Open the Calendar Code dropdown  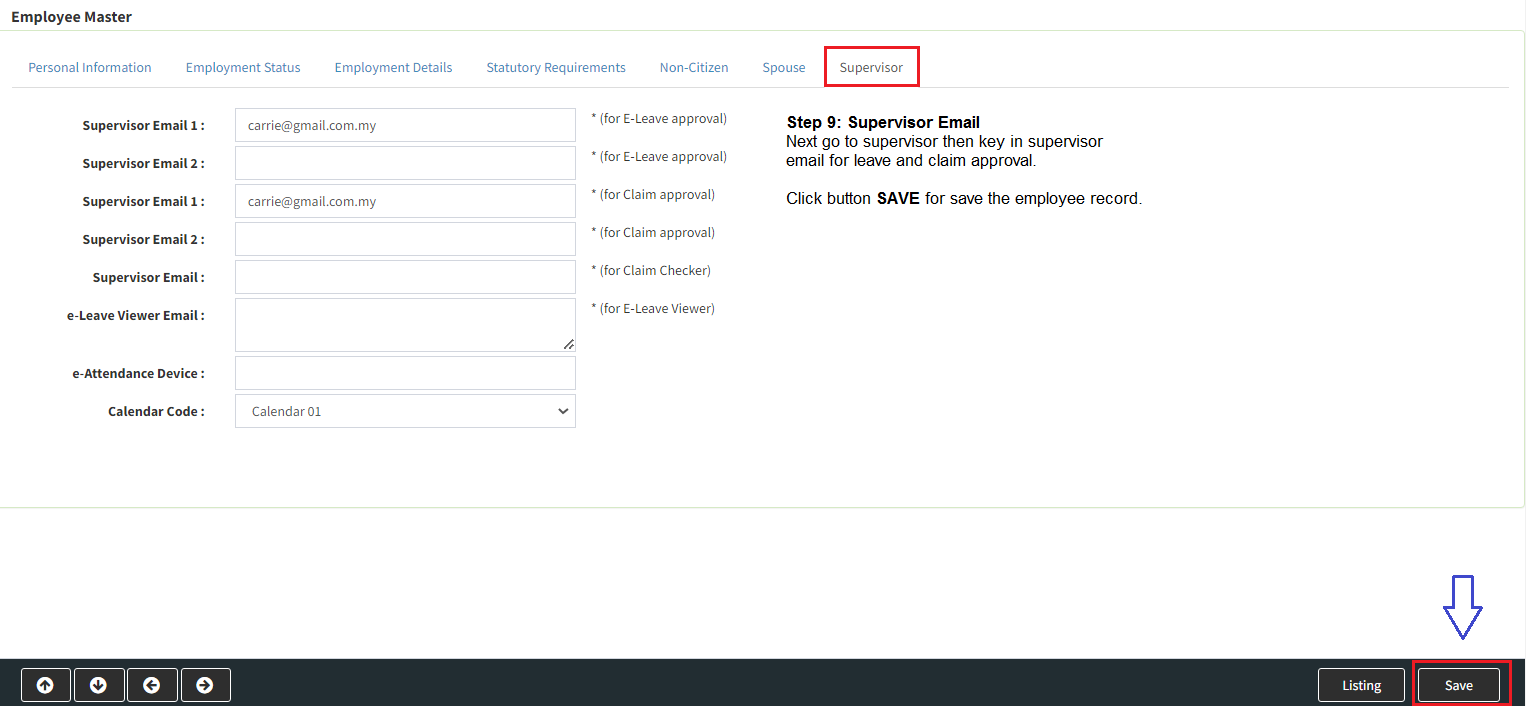coord(405,411)
